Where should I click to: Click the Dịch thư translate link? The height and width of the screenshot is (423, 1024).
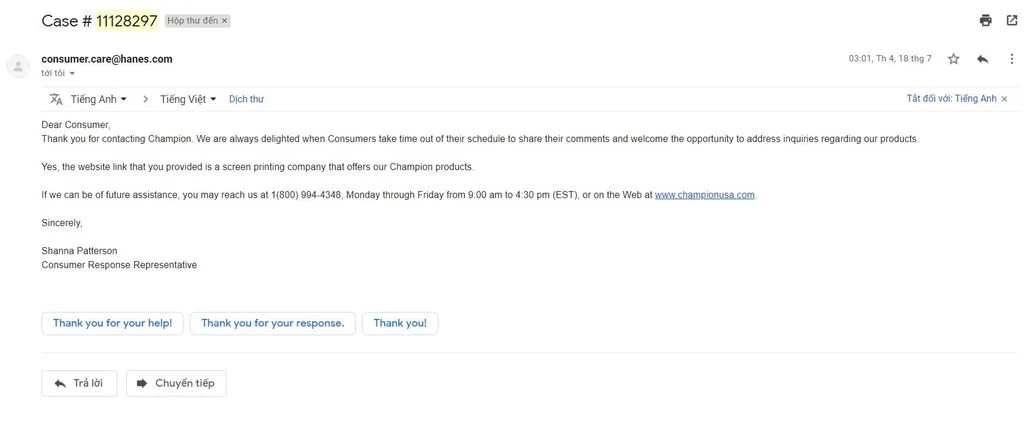coord(246,99)
